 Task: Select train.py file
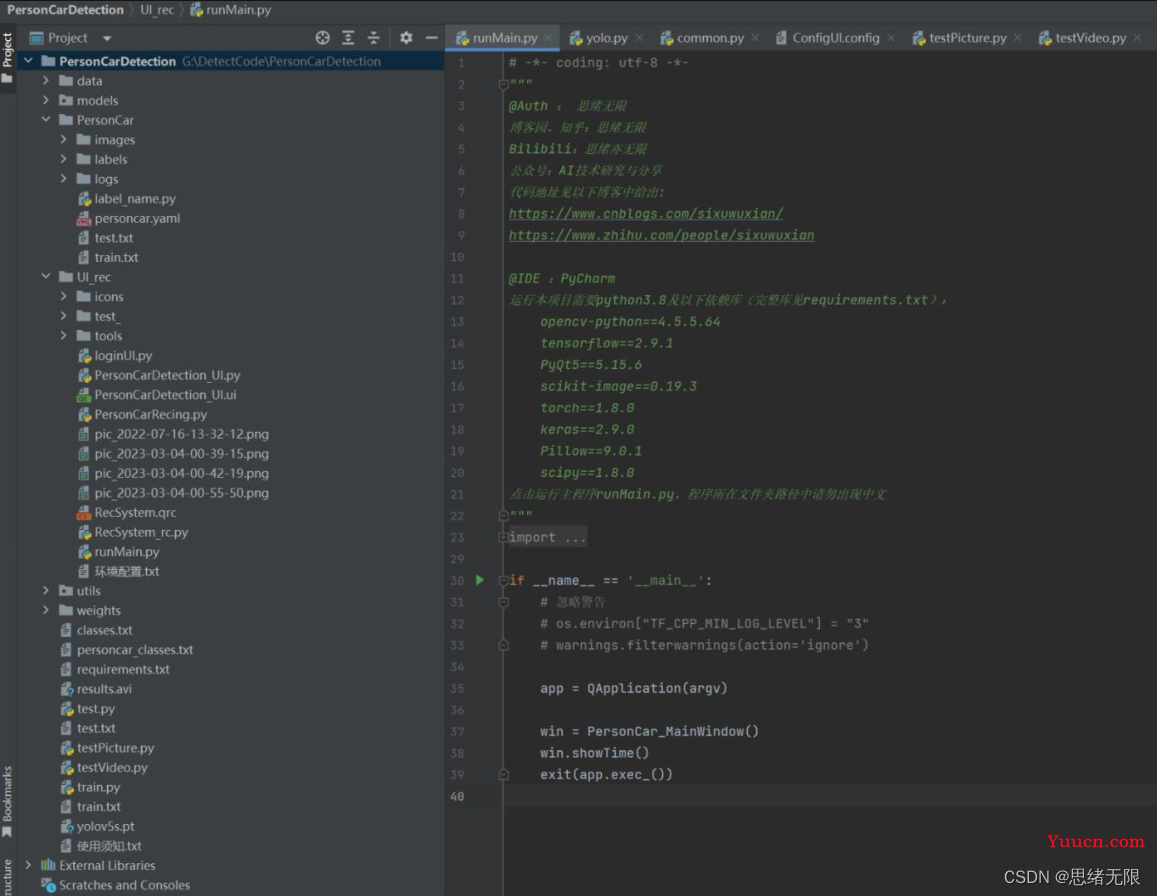point(98,787)
